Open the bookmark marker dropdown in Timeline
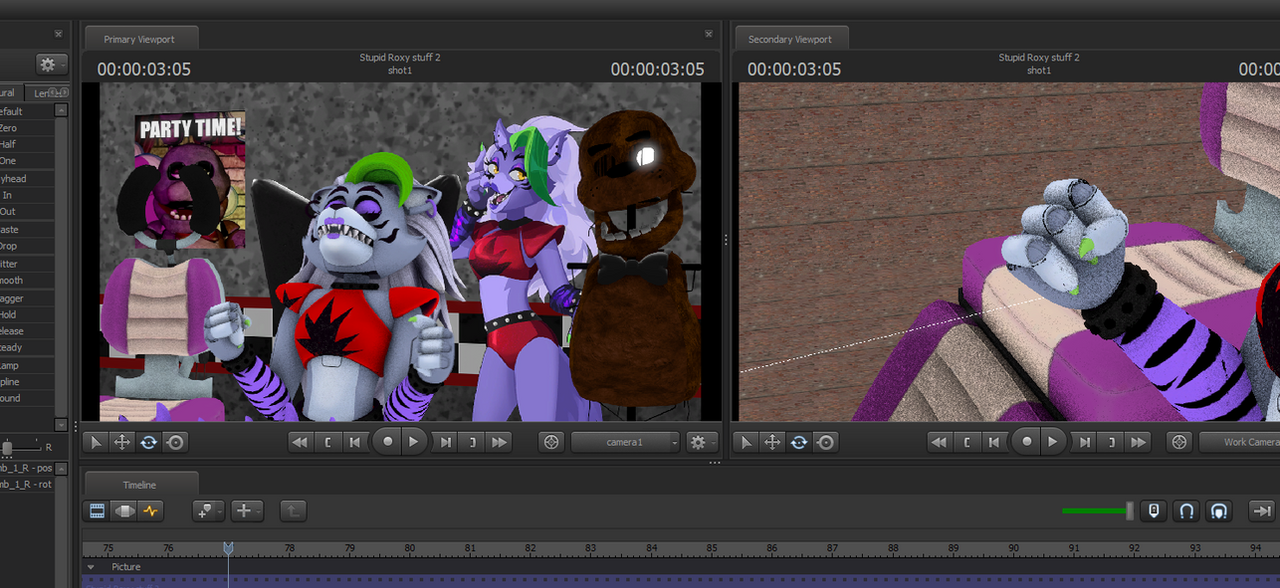 [208, 511]
